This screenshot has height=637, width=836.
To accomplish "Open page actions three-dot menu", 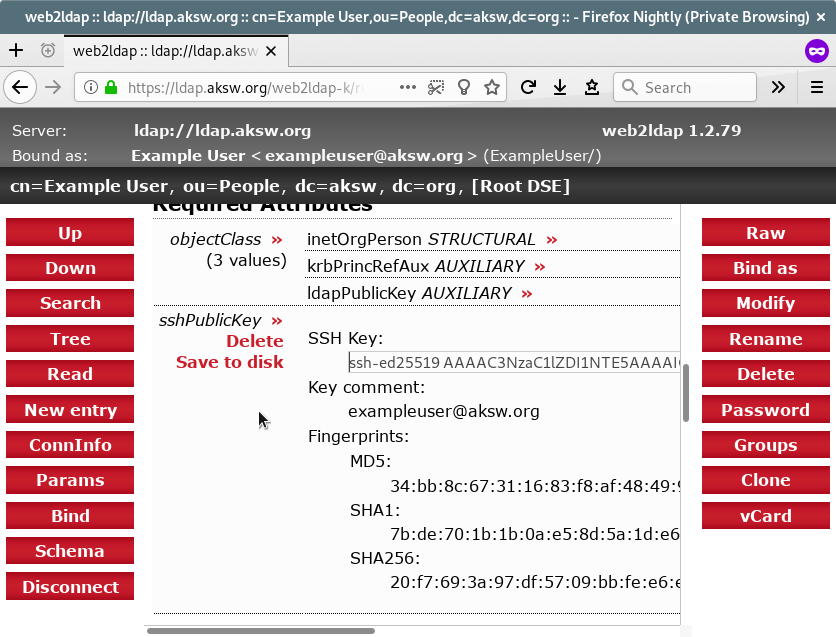I will coord(407,87).
